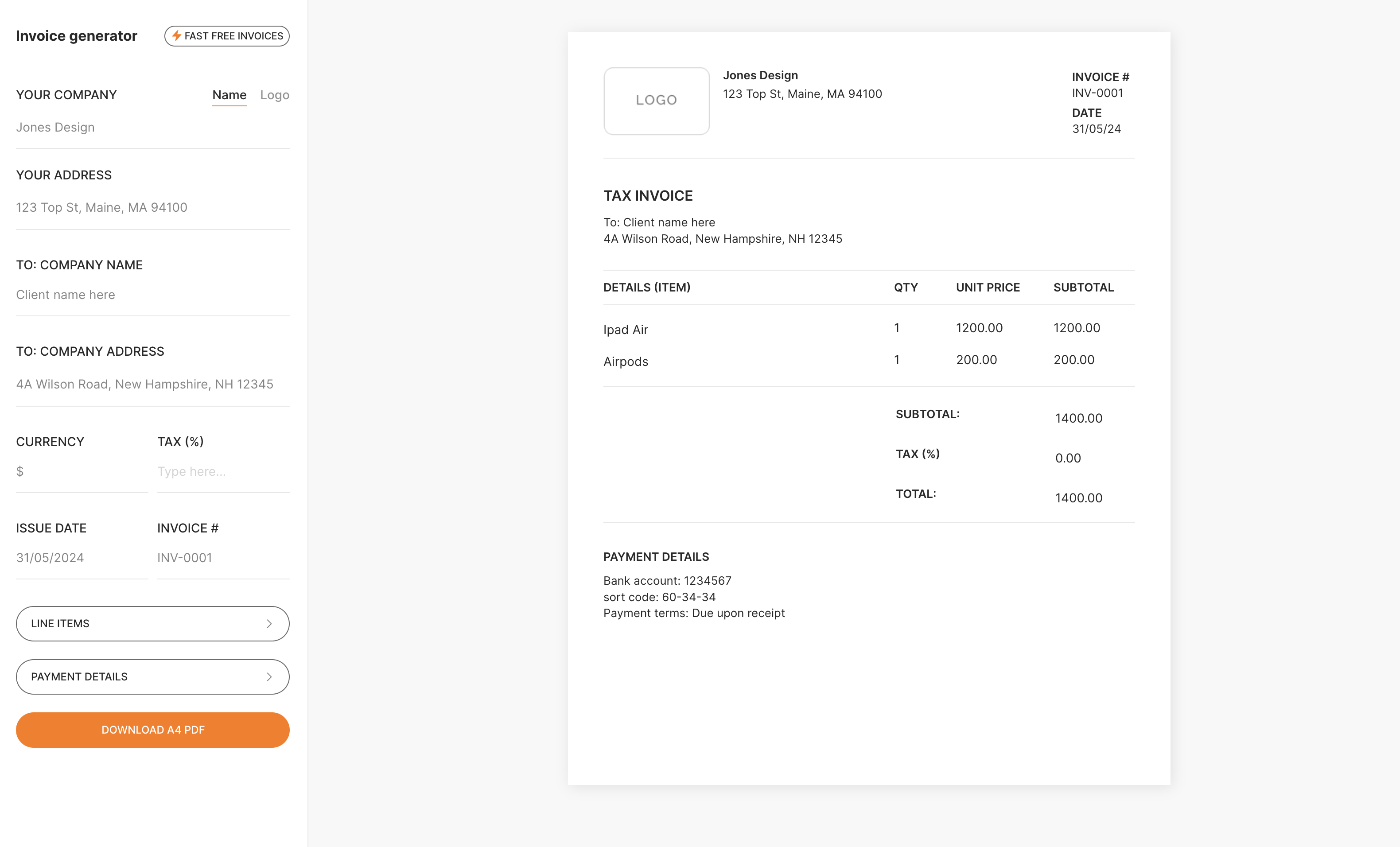The image size is (1400, 847).
Task: Click the YOUR ADDRESS input field
Action: (x=152, y=207)
